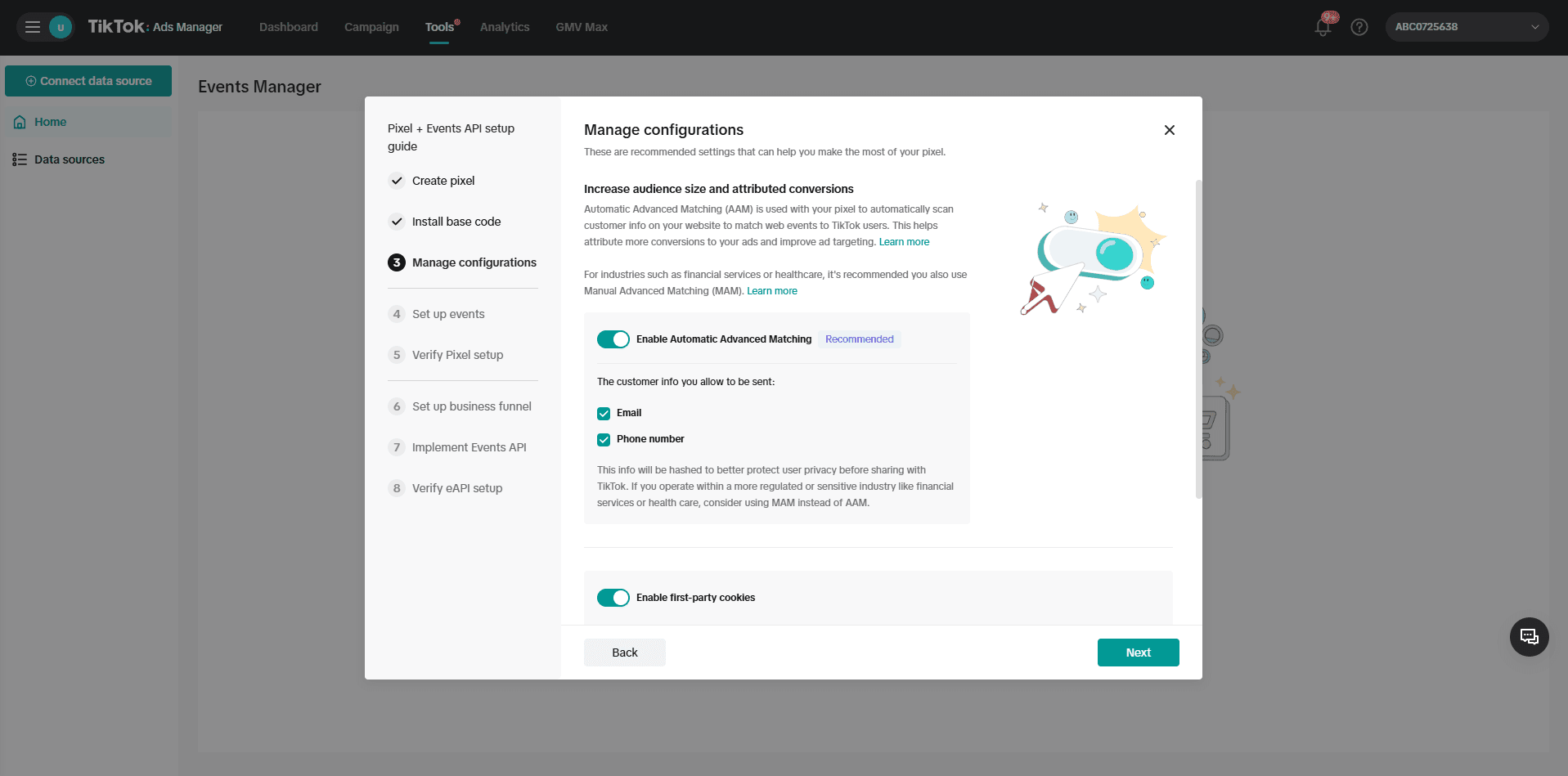Go to the Analytics tab
The height and width of the screenshot is (776, 1568).
click(x=505, y=27)
